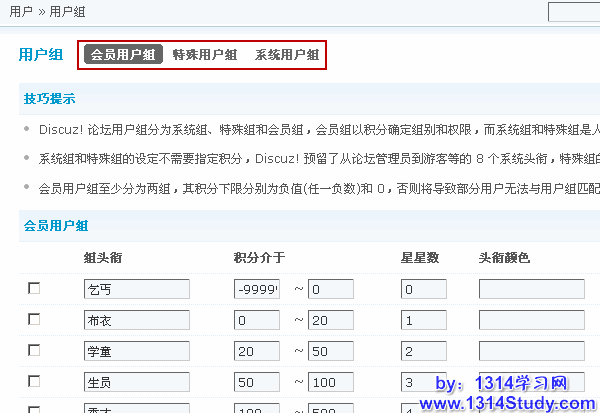Select the 系统用户组 tab

pyautogui.click(x=286, y=54)
